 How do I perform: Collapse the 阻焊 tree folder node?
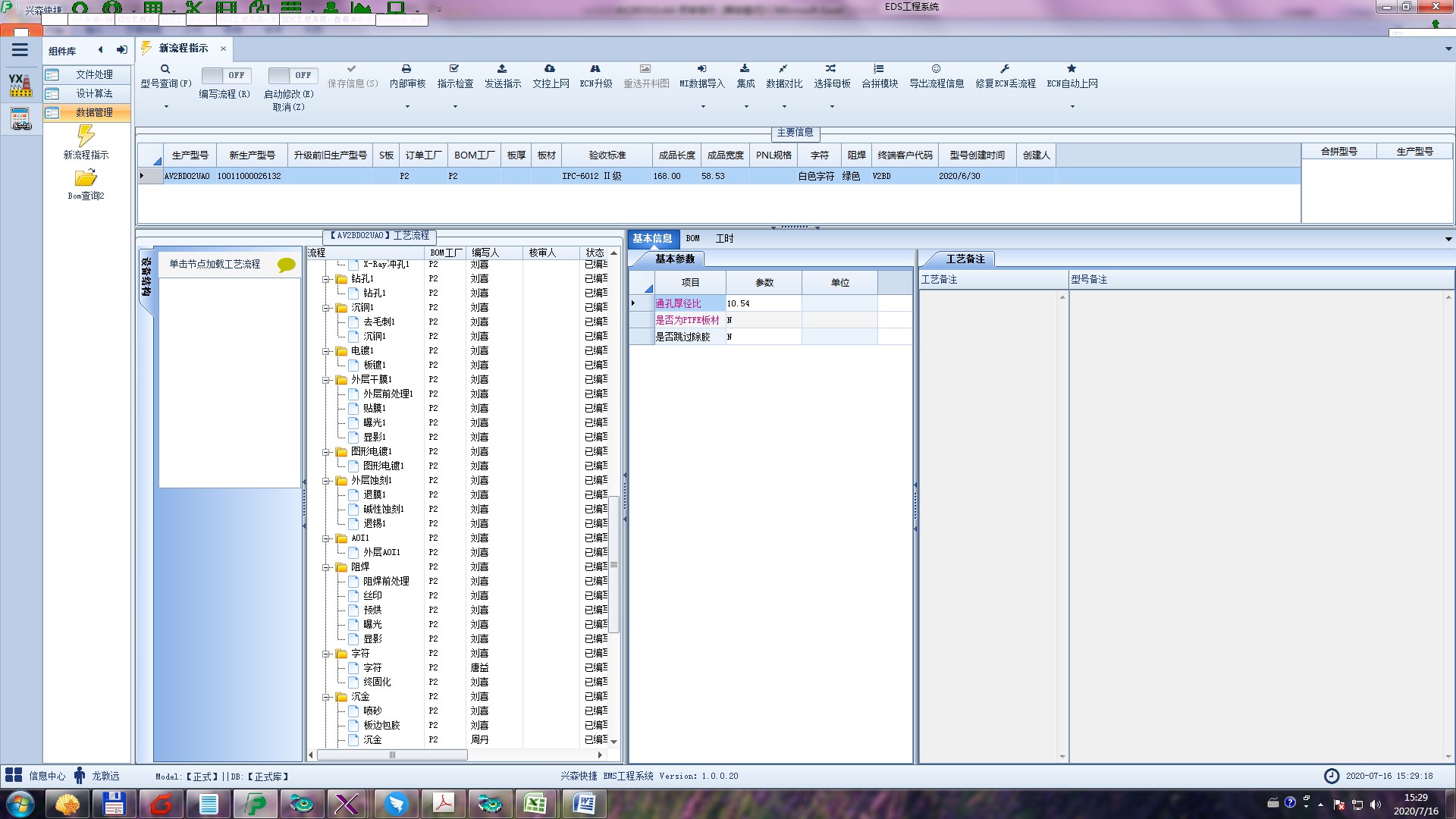click(327, 567)
